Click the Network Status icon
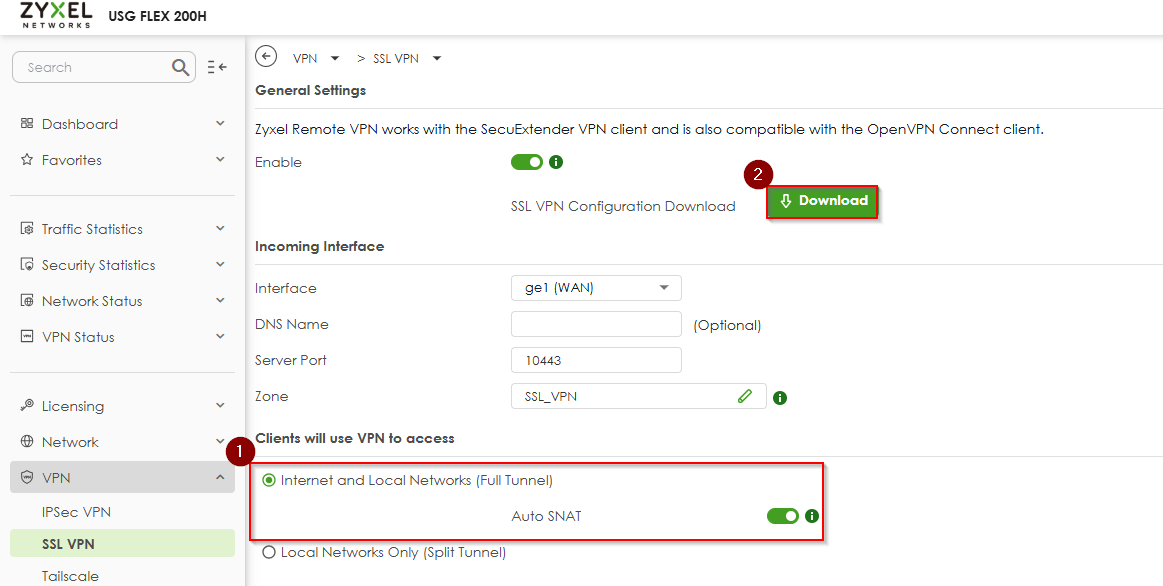The height and width of the screenshot is (586, 1163). 27,301
